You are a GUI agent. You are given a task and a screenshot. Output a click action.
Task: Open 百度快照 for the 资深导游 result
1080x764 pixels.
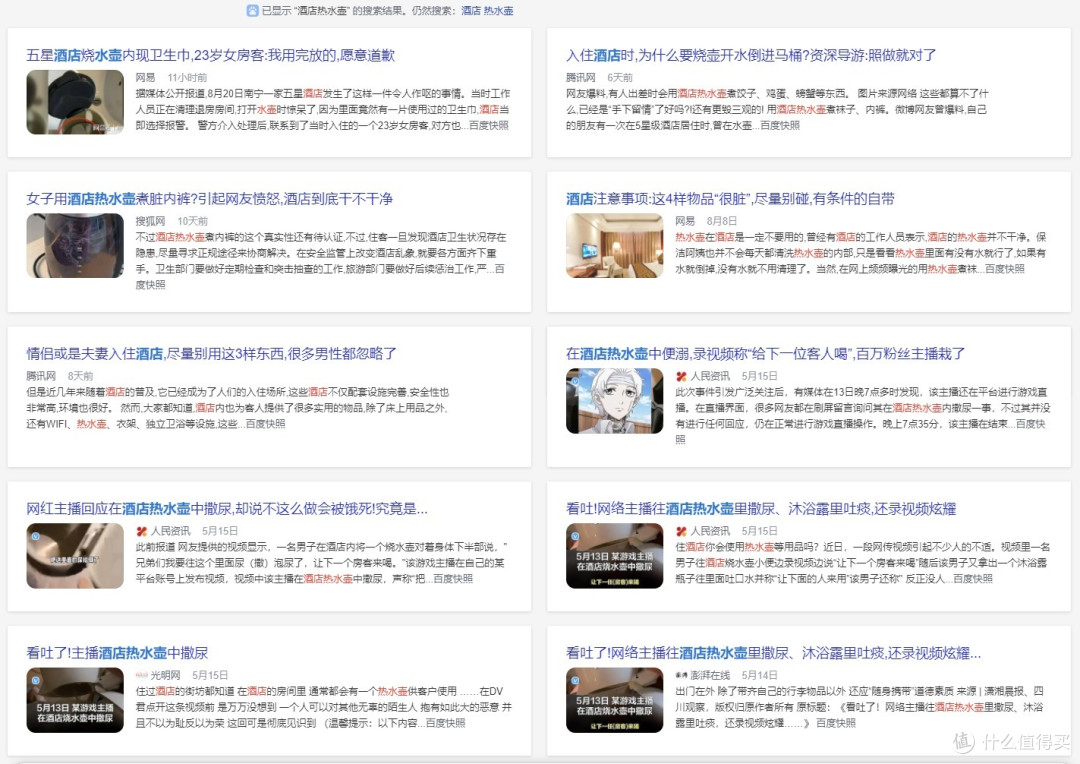780,125
